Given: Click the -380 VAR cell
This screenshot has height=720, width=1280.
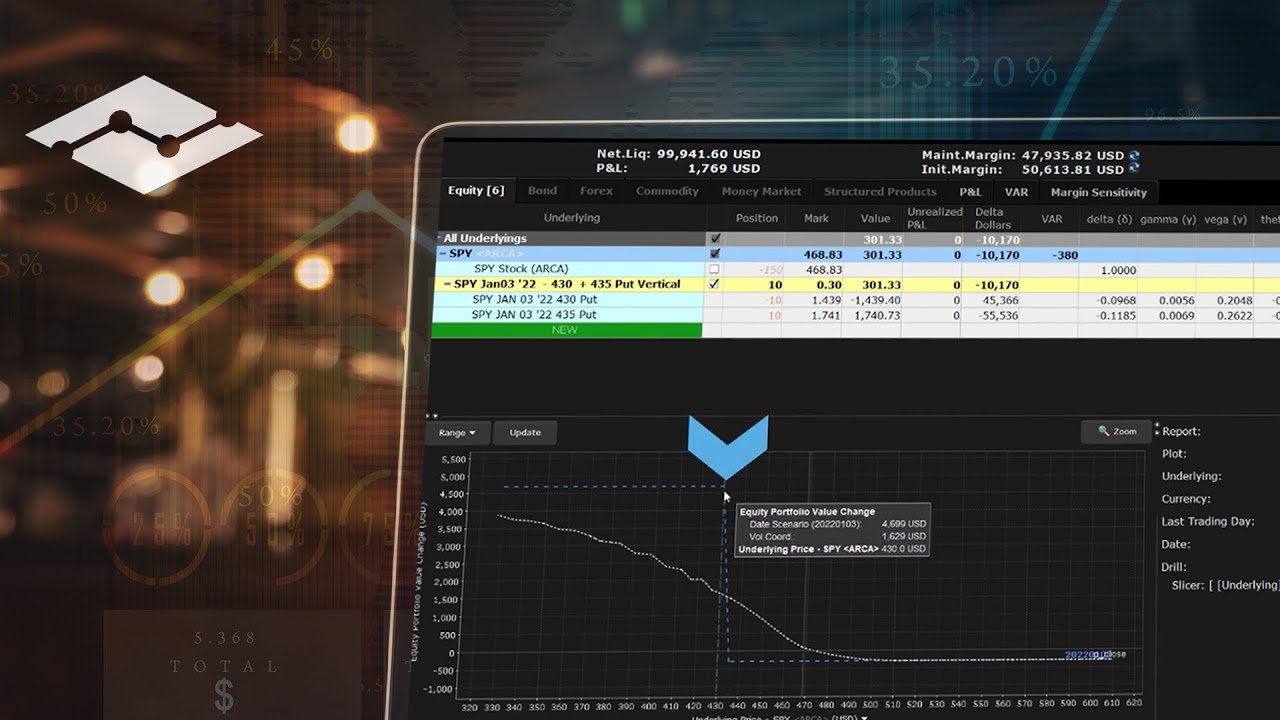Looking at the screenshot, I should tap(1066, 255).
